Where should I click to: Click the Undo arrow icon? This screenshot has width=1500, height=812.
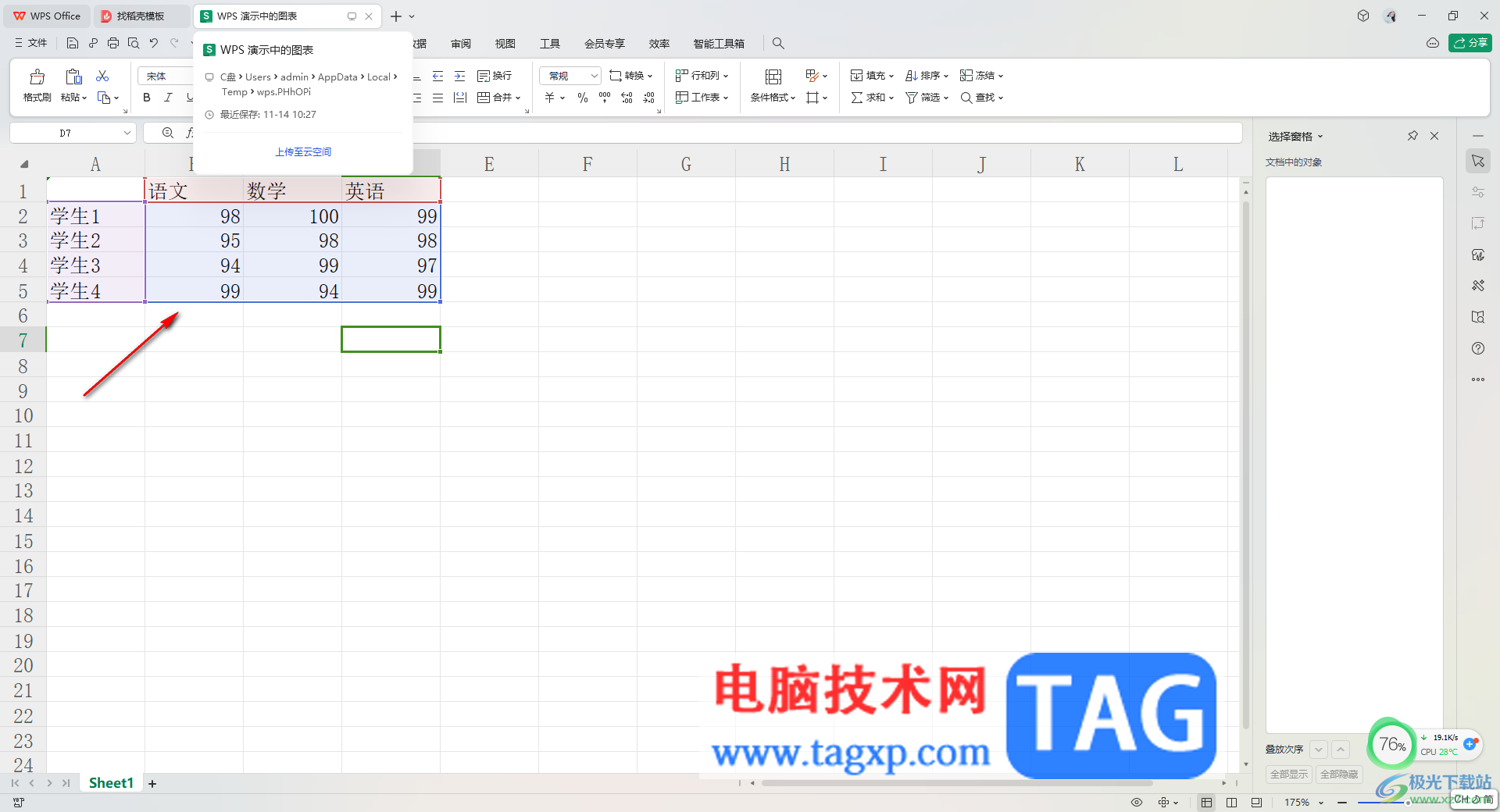(x=154, y=43)
